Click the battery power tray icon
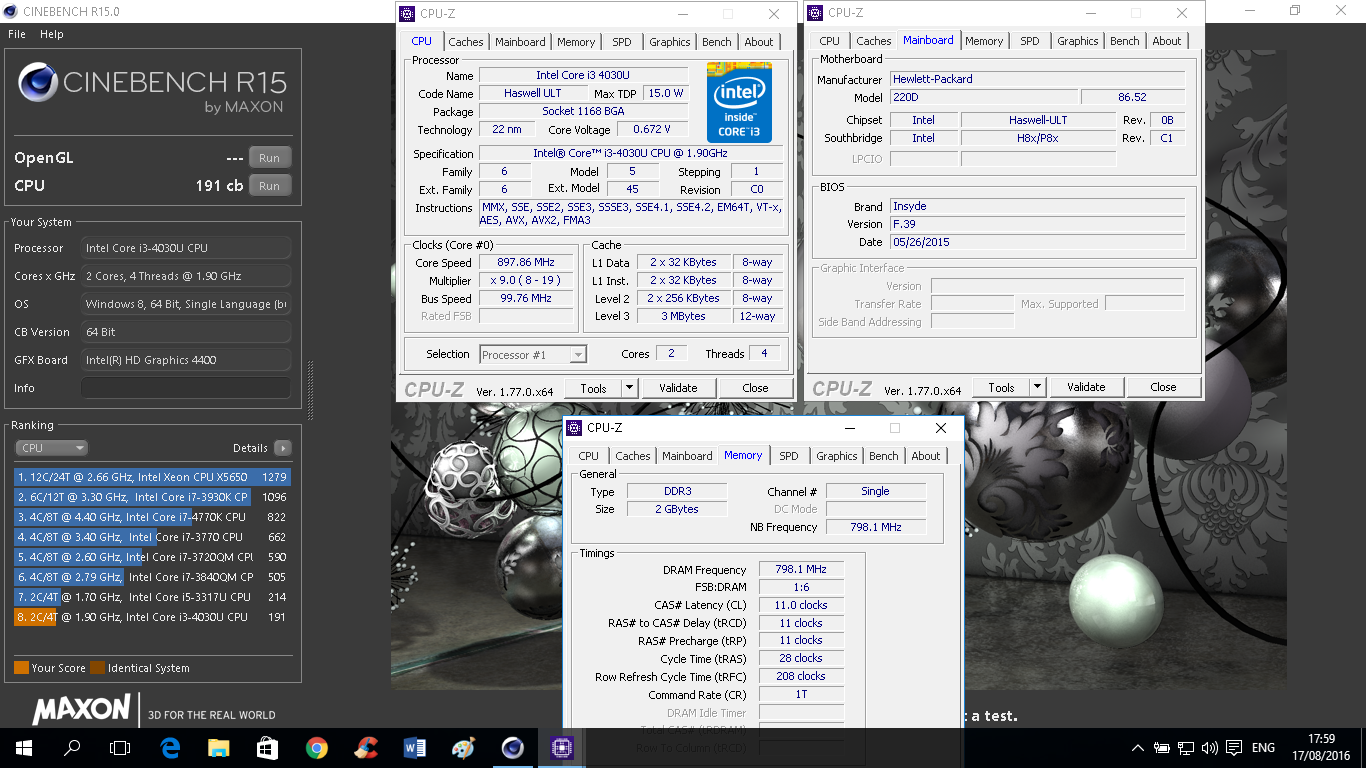Viewport: 1366px width, 768px height. coord(1162,748)
